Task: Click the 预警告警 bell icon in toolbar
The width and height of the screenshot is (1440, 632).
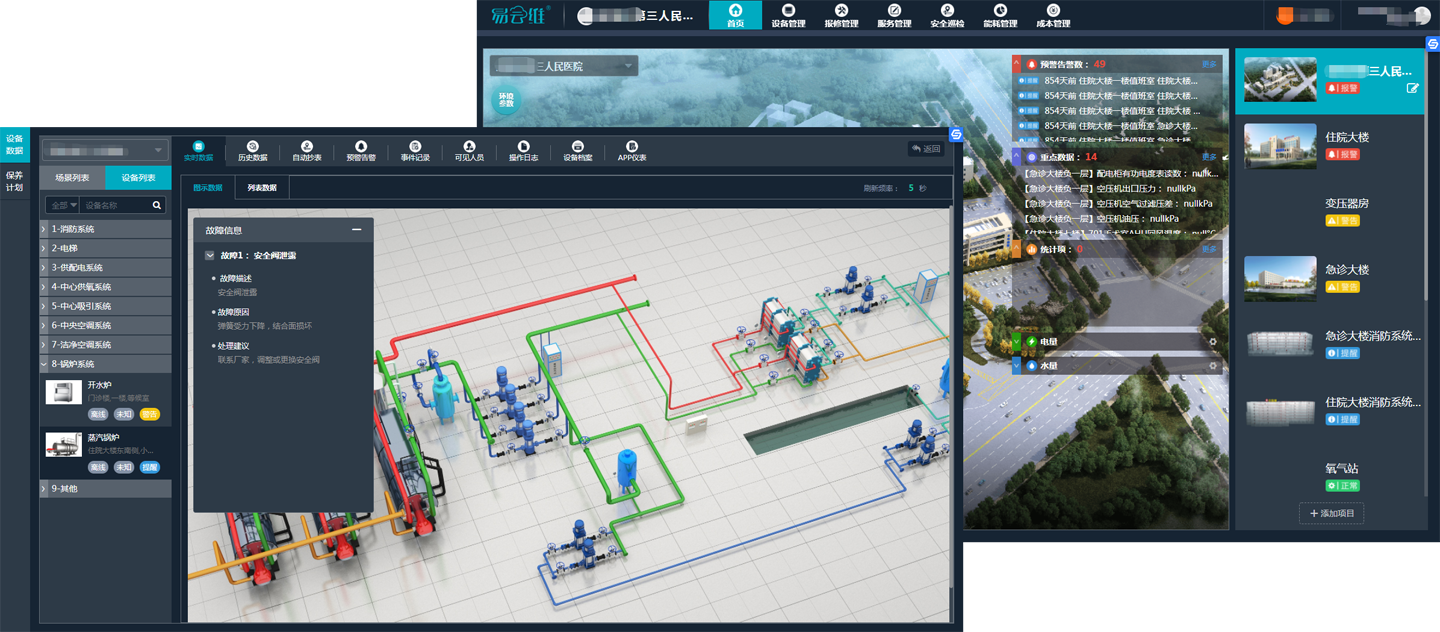Action: click(x=361, y=147)
